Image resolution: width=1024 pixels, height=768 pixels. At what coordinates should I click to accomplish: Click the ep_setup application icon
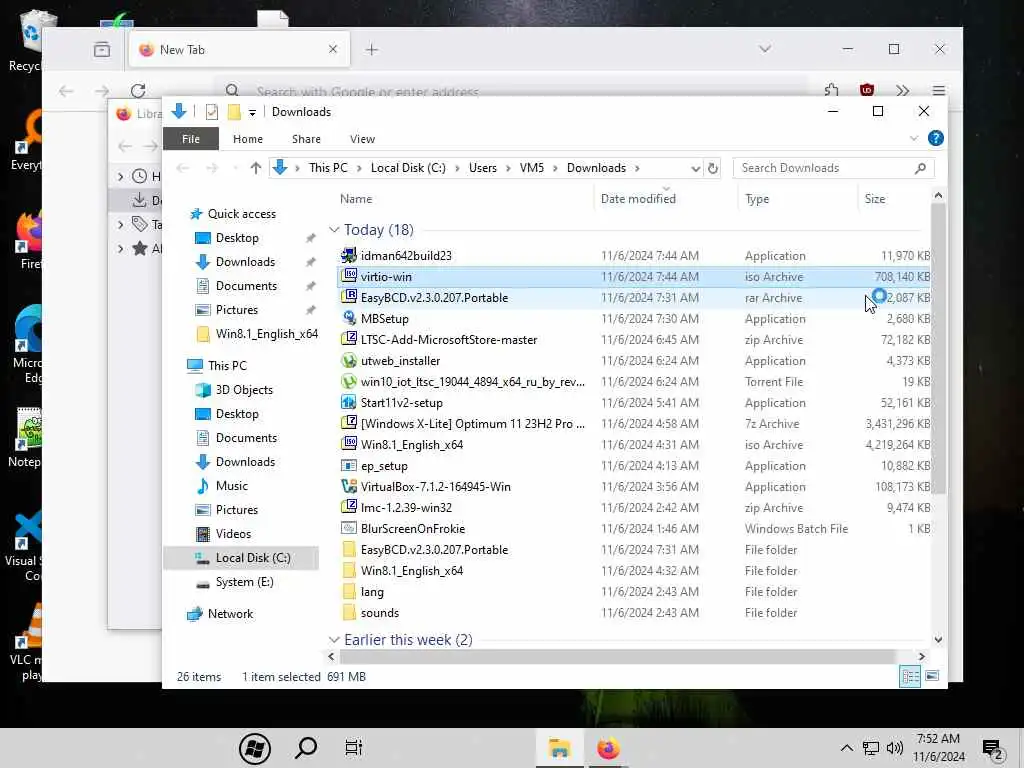coord(349,466)
